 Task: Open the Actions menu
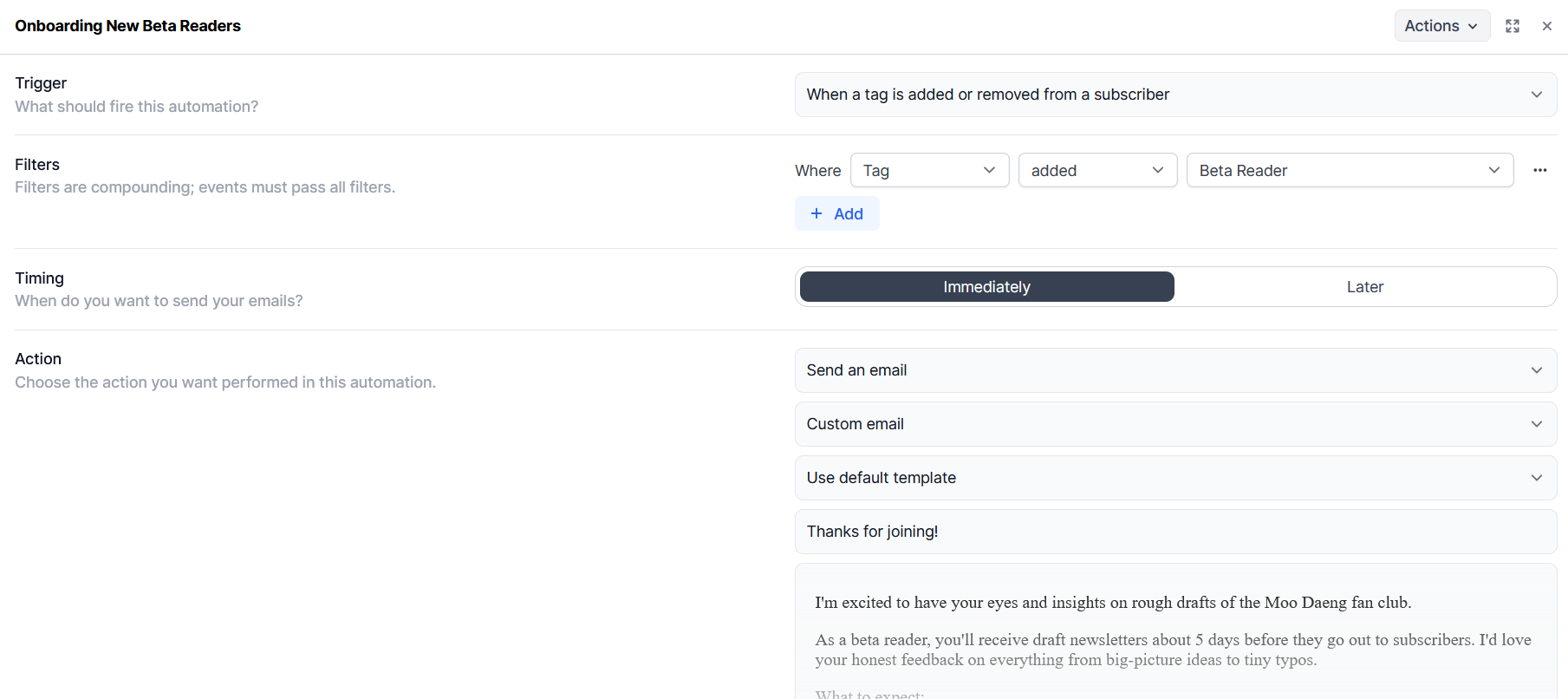coord(1432,26)
